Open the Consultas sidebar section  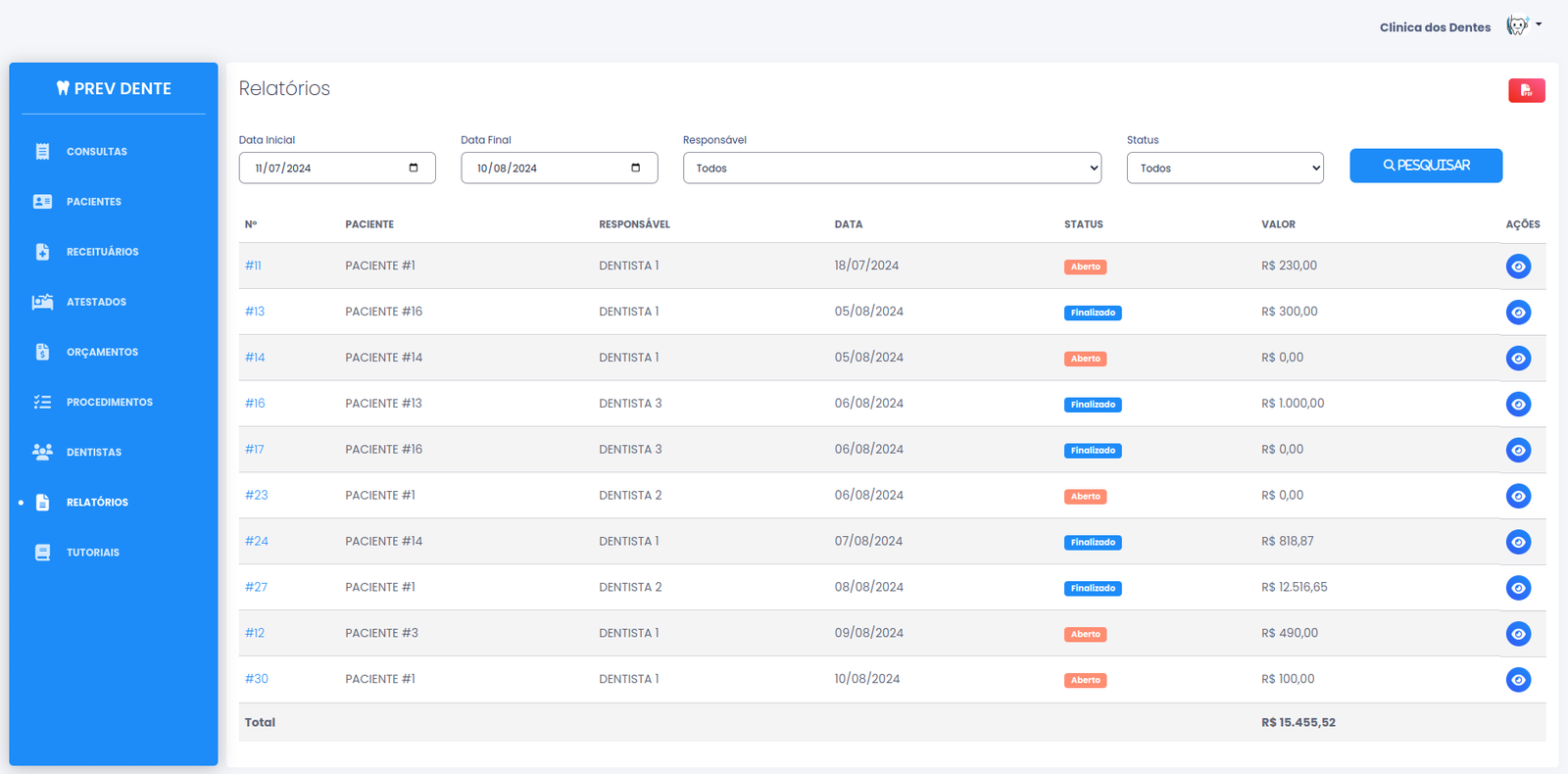point(96,152)
